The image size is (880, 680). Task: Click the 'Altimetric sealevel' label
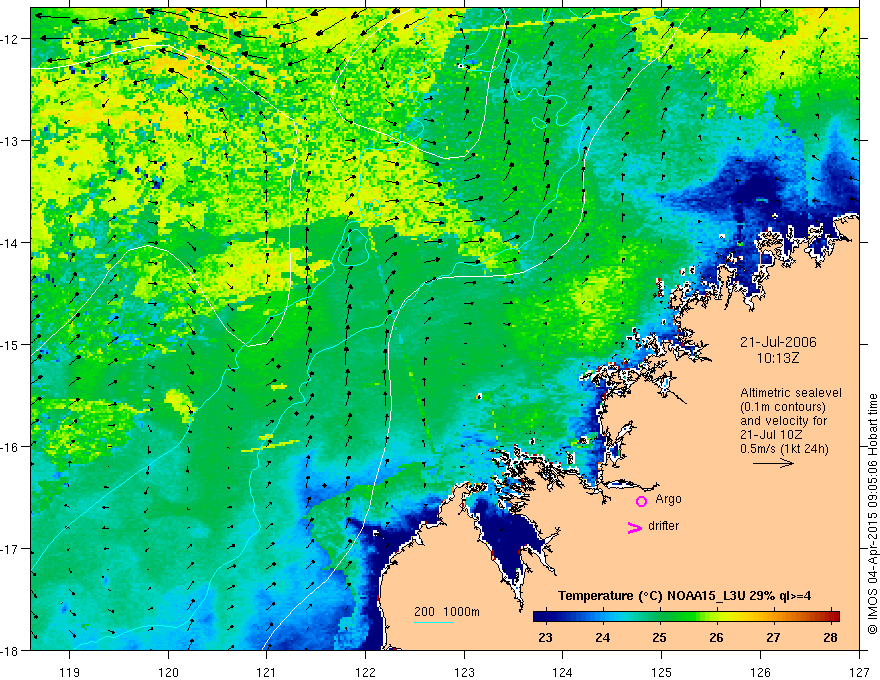click(791, 393)
